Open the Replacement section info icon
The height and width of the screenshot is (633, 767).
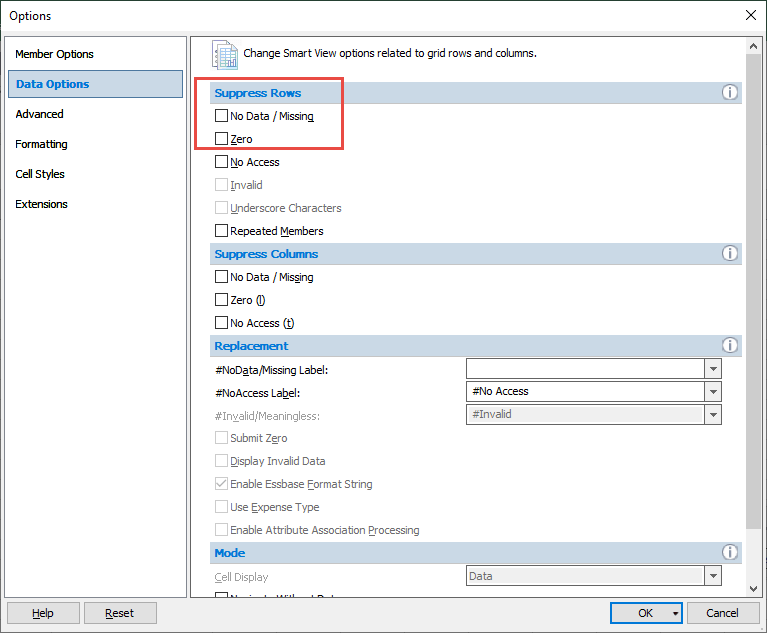click(x=730, y=346)
